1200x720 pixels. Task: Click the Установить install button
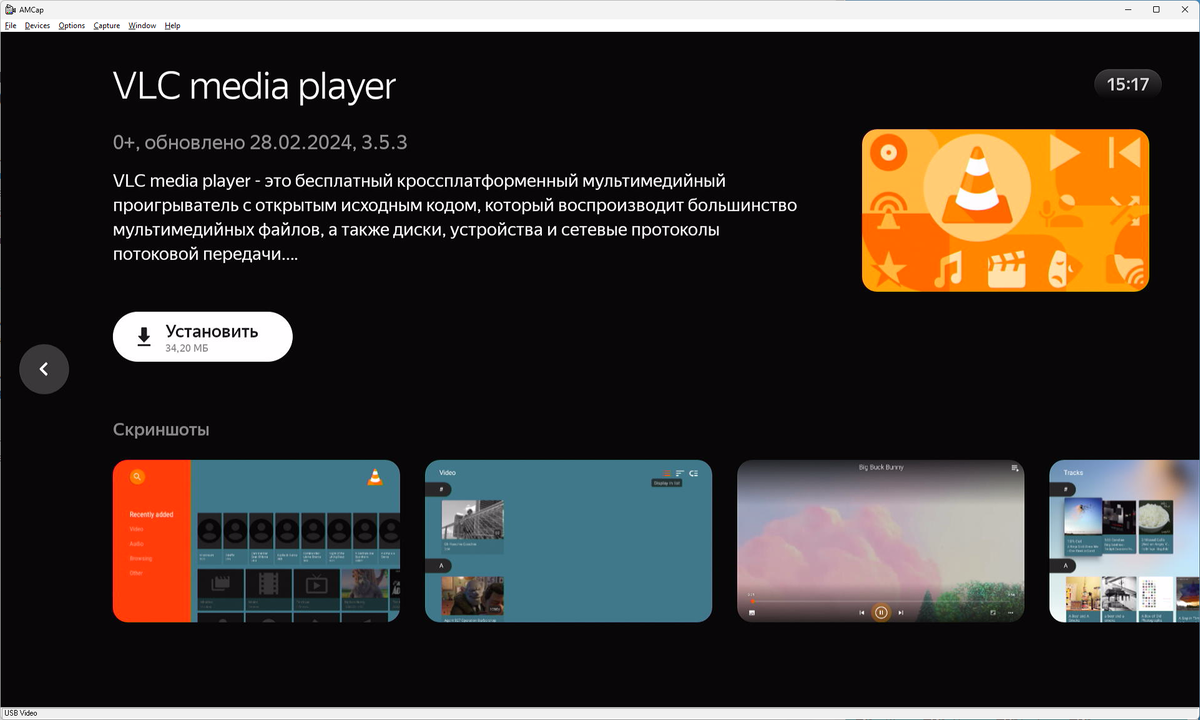203,336
